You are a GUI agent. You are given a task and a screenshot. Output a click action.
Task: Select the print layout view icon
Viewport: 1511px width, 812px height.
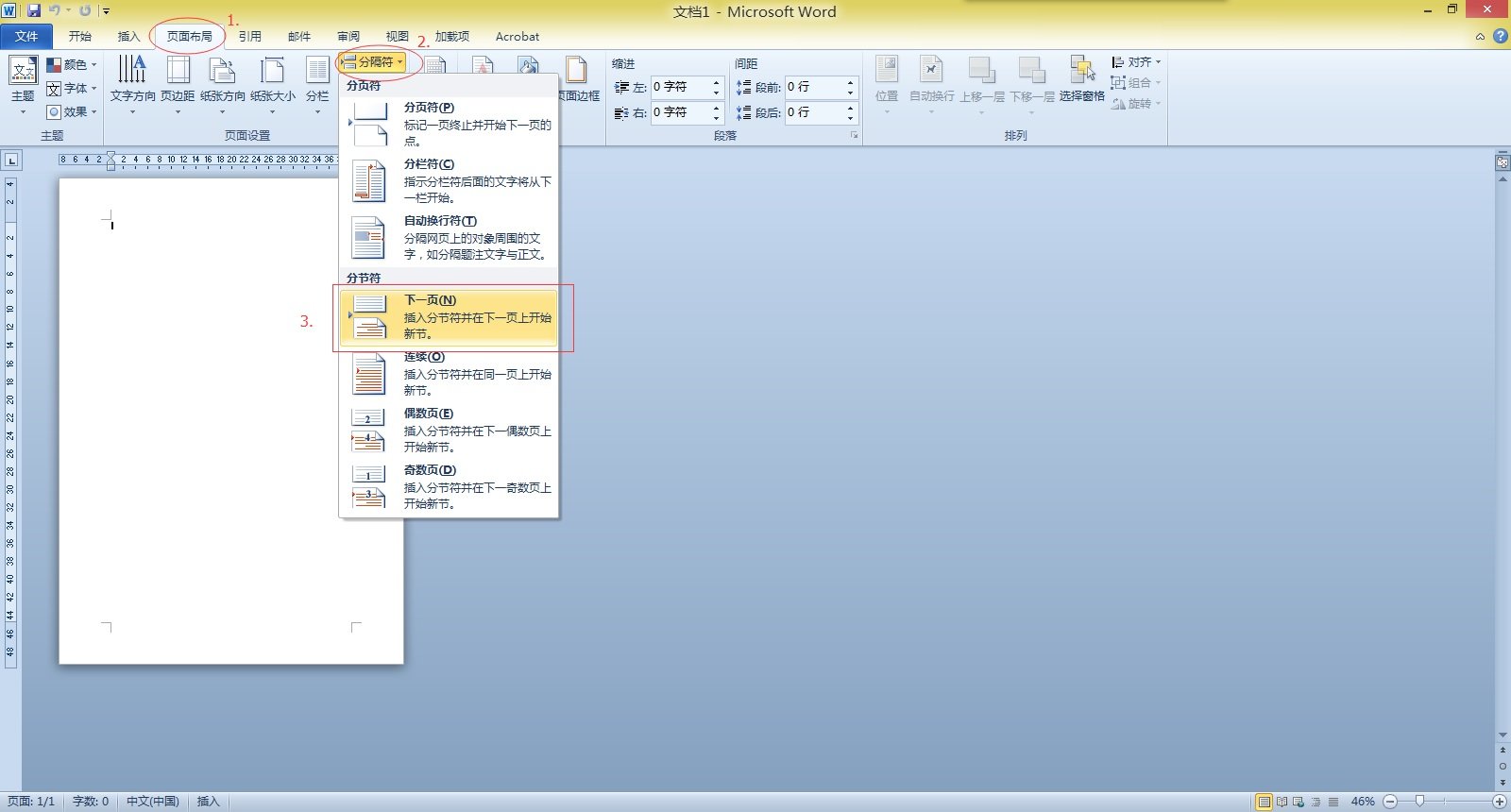(1264, 802)
